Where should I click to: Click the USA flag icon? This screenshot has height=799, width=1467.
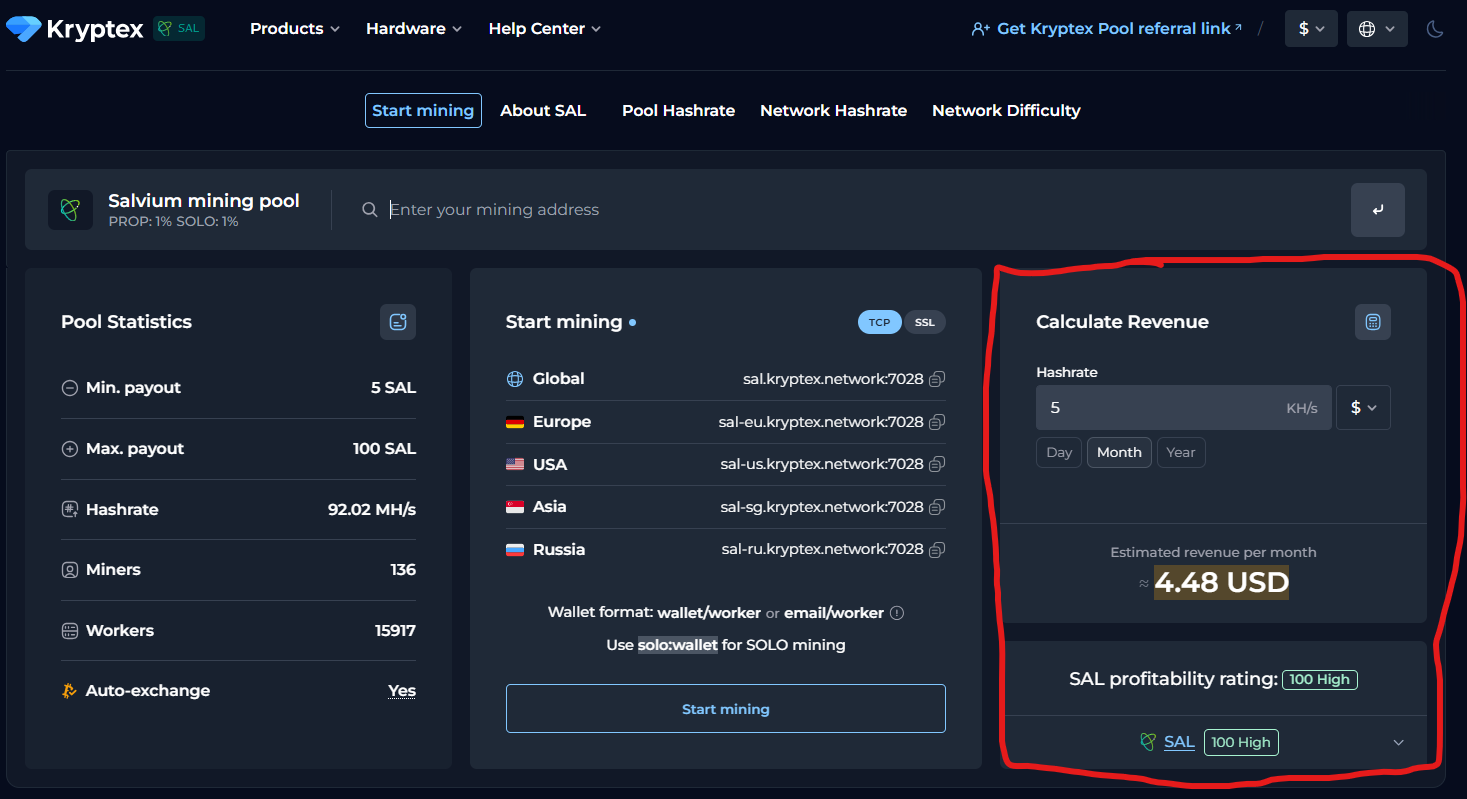pos(515,465)
